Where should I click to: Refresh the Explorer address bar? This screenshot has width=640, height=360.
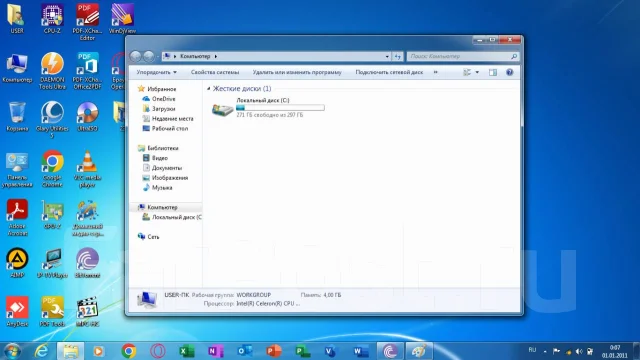pos(398,56)
